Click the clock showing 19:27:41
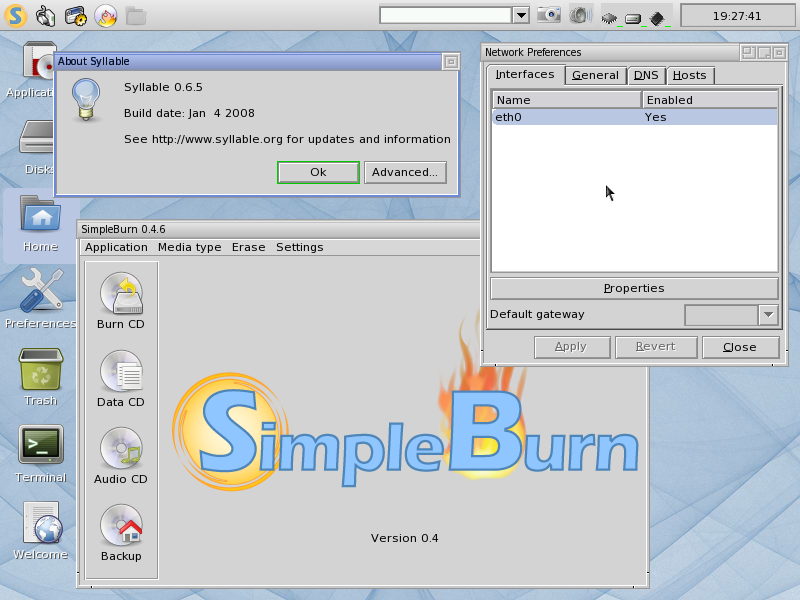 (x=737, y=16)
